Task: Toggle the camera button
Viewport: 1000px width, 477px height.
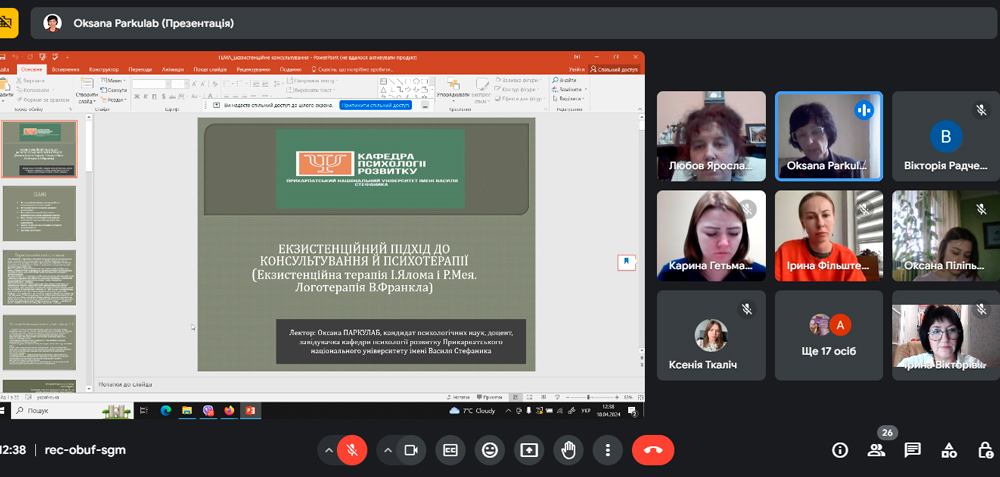Action: (409, 450)
